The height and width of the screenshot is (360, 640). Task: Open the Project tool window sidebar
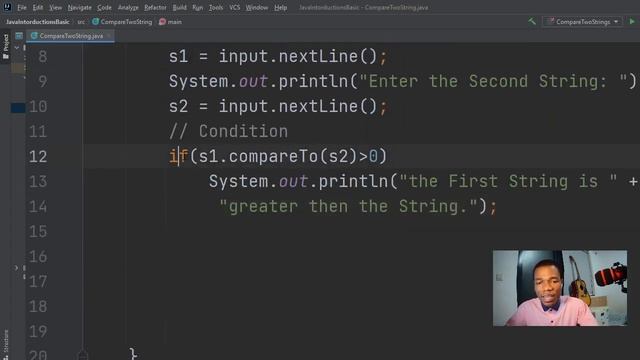tap(6, 46)
